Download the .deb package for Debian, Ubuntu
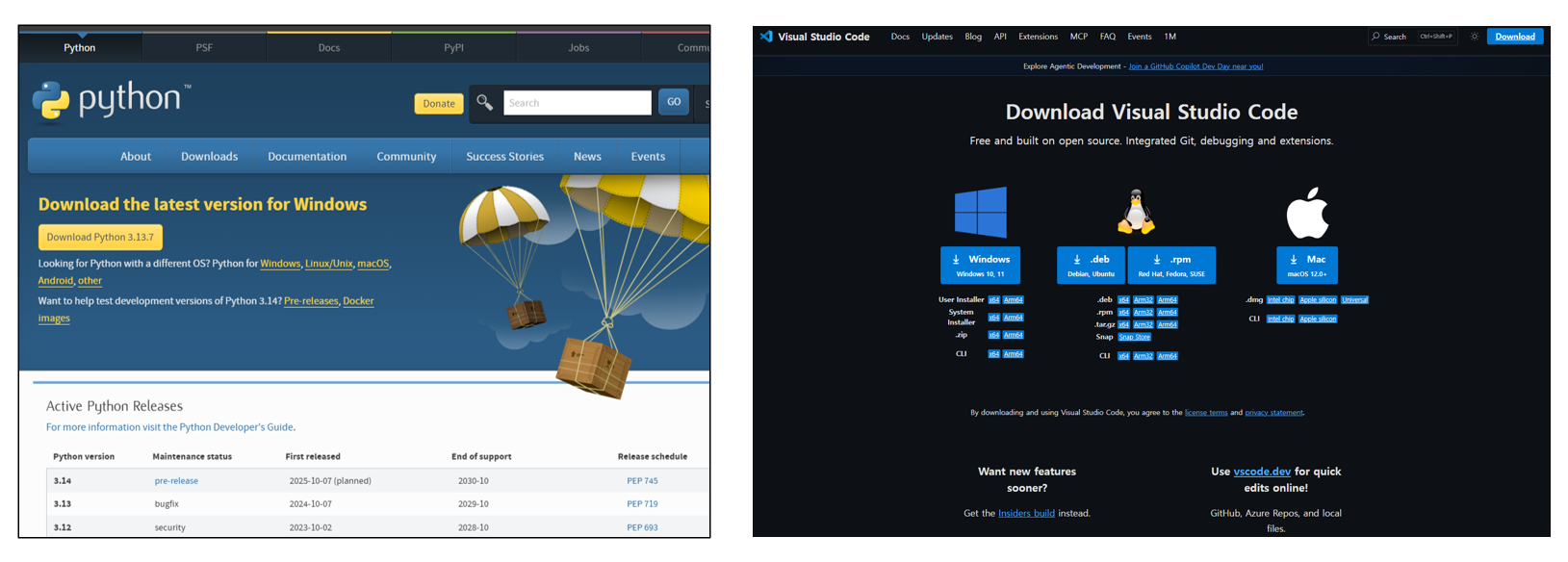Screen dimensions: 1568x562 coord(1091,266)
